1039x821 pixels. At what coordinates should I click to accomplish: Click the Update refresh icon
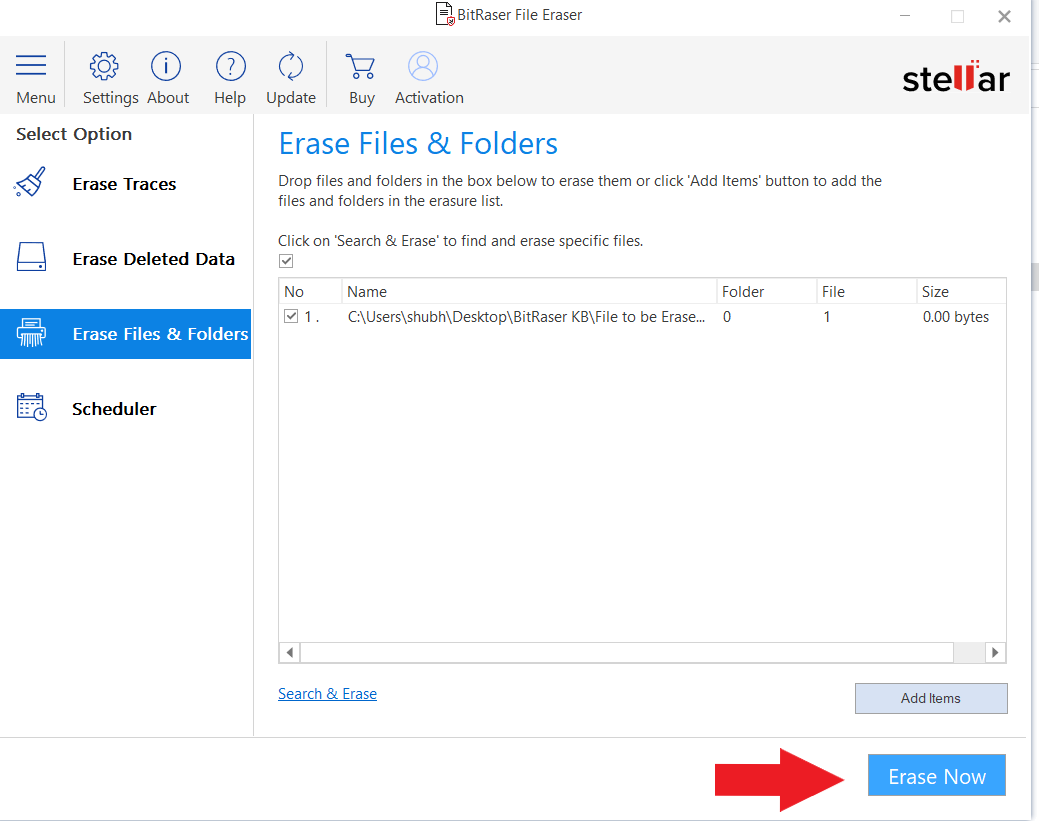pos(291,66)
